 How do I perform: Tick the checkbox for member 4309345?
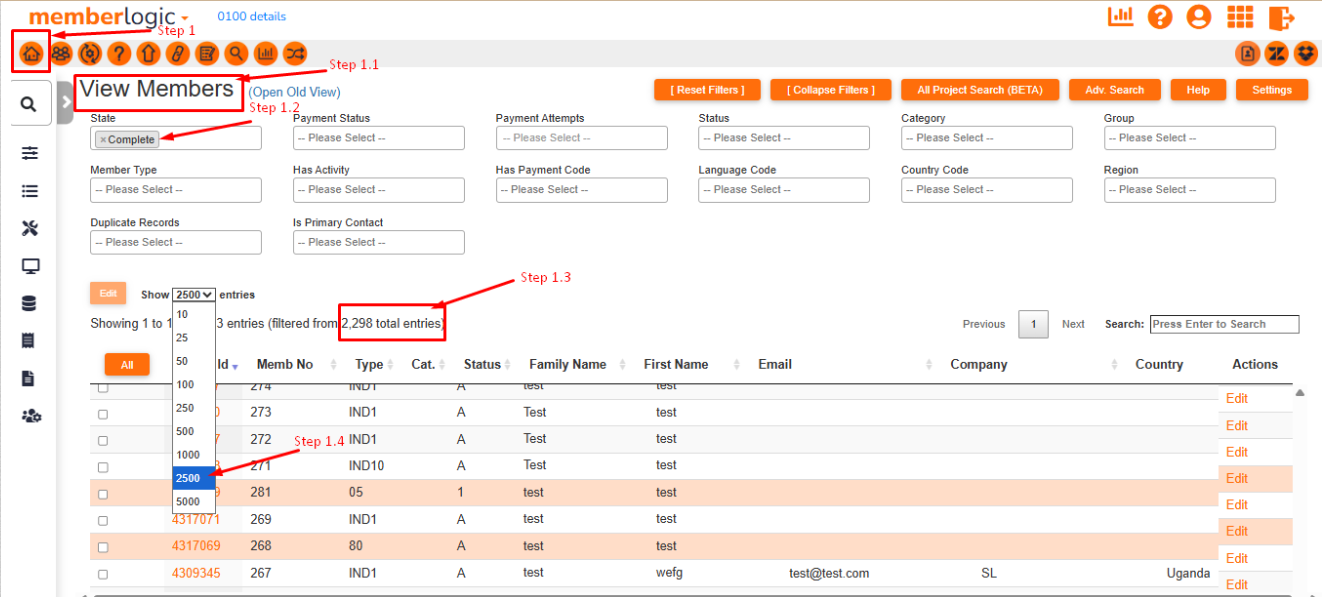click(103, 574)
